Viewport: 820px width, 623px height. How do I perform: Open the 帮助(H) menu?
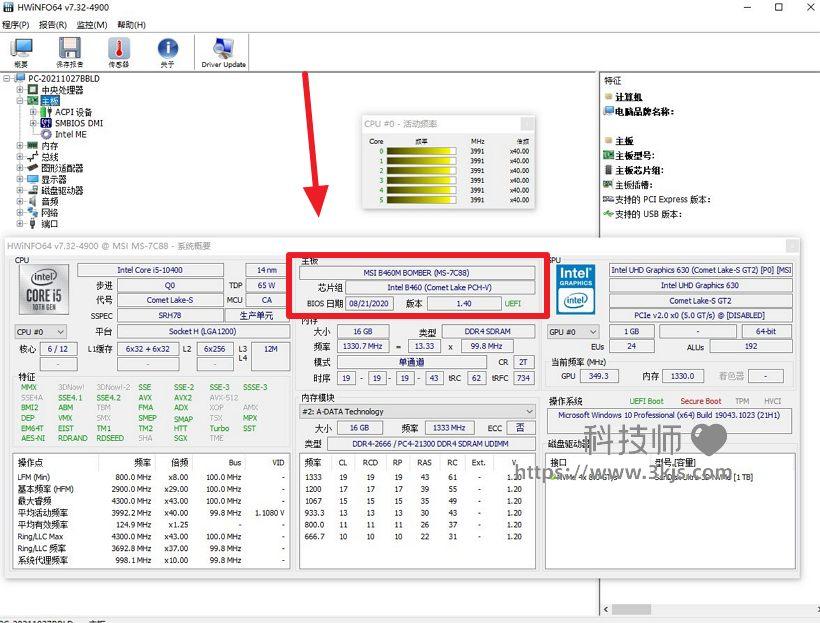pyautogui.click(x=131, y=25)
